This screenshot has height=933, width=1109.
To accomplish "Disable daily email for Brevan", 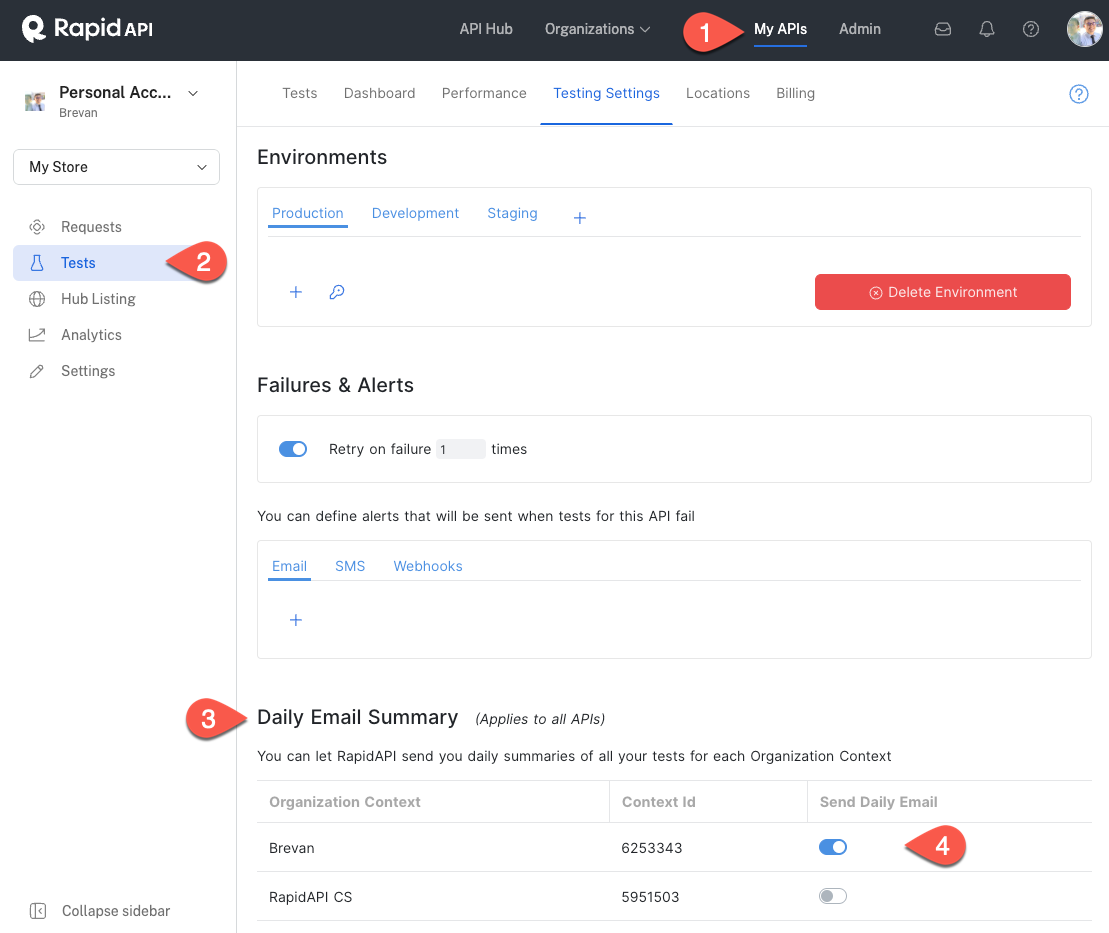I will [x=832, y=847].
